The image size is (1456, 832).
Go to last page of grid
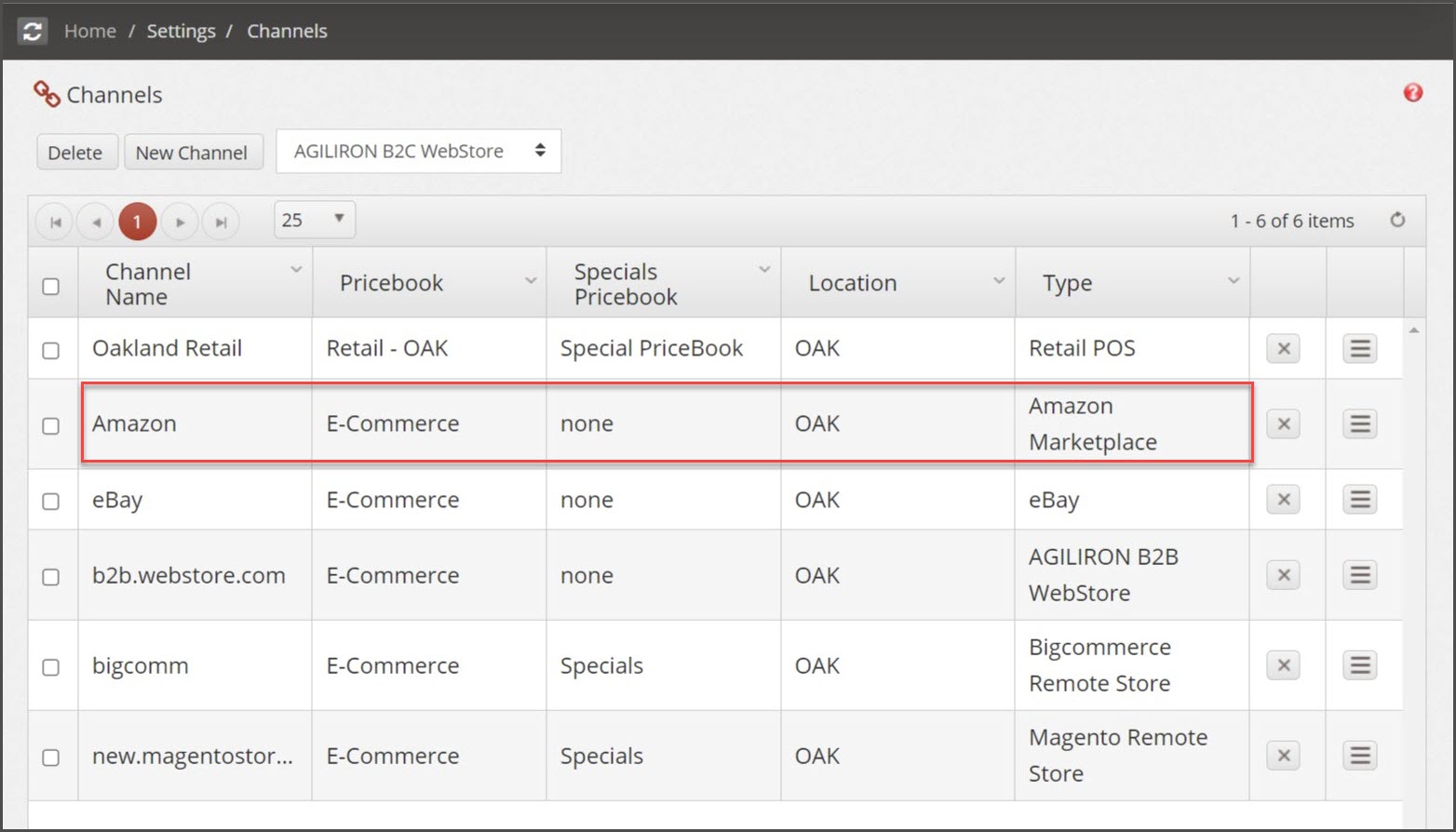pyautogui.click(x=221, y=221)
